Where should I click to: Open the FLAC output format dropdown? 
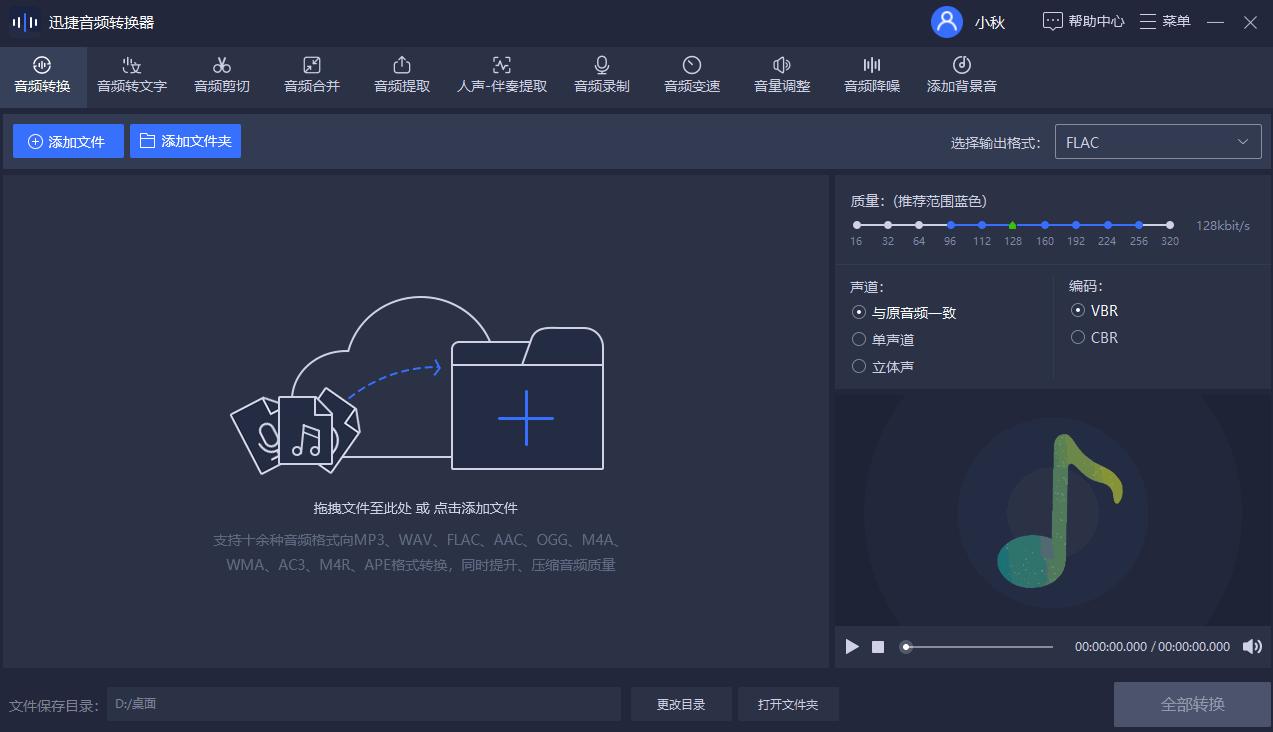[1157, 141]
